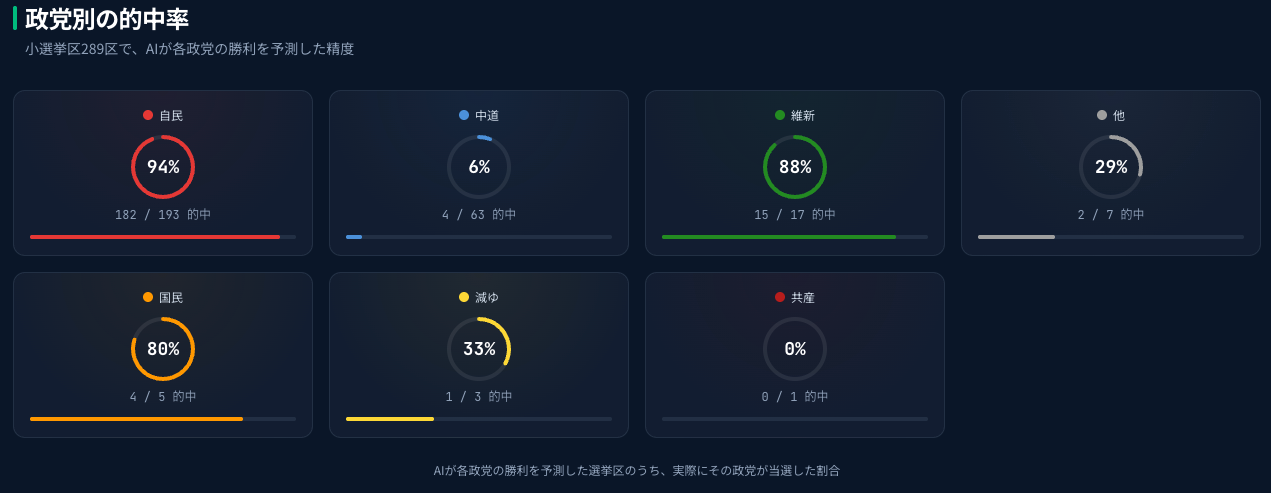Click the gray dot beside 他
Image resolution: width=1271 pixels, height=493 pixels.
[1102, 115]
